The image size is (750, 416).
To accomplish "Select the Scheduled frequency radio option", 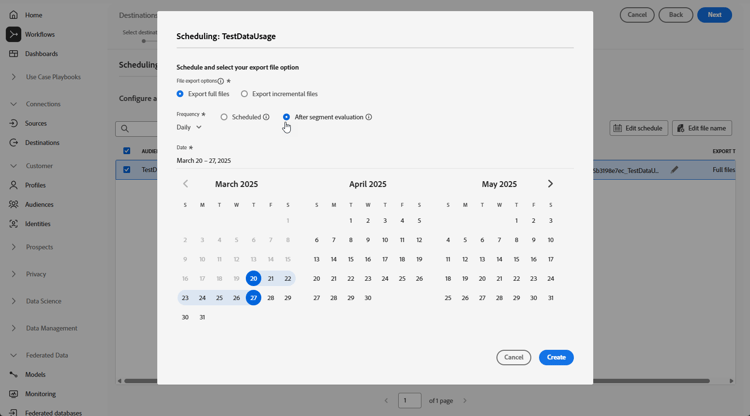I will tap(224, 117).
